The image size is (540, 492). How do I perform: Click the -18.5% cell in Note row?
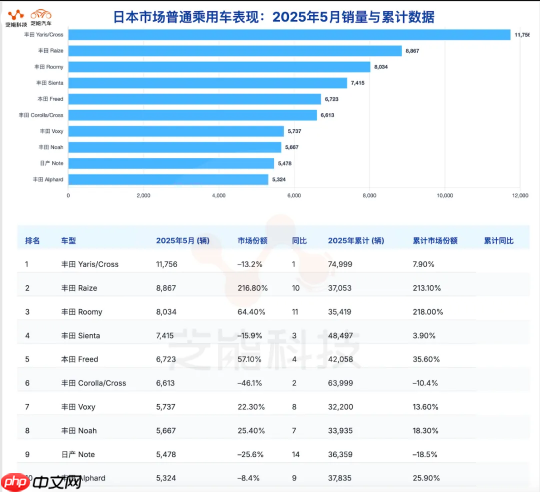click(425, 454)
